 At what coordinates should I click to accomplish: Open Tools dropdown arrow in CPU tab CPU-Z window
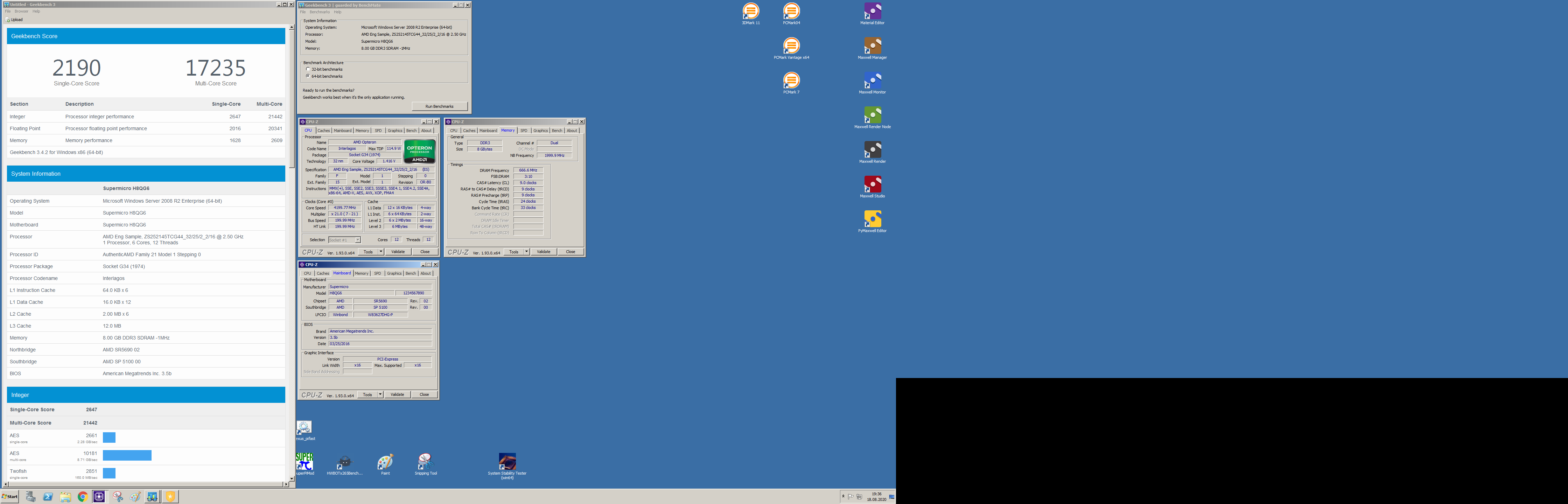click(381, 251)
